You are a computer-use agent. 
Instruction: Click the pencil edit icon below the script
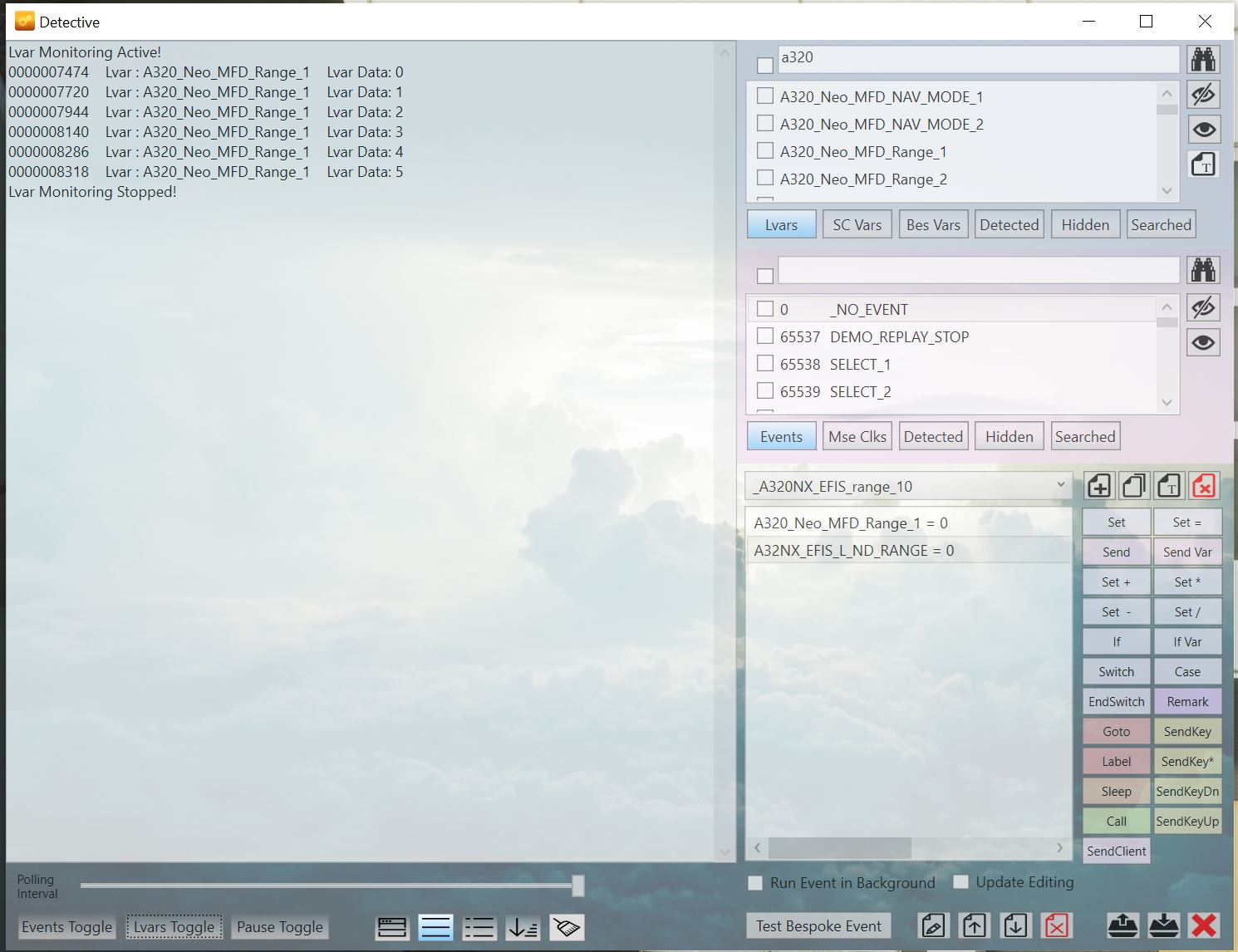coord(933,925)
